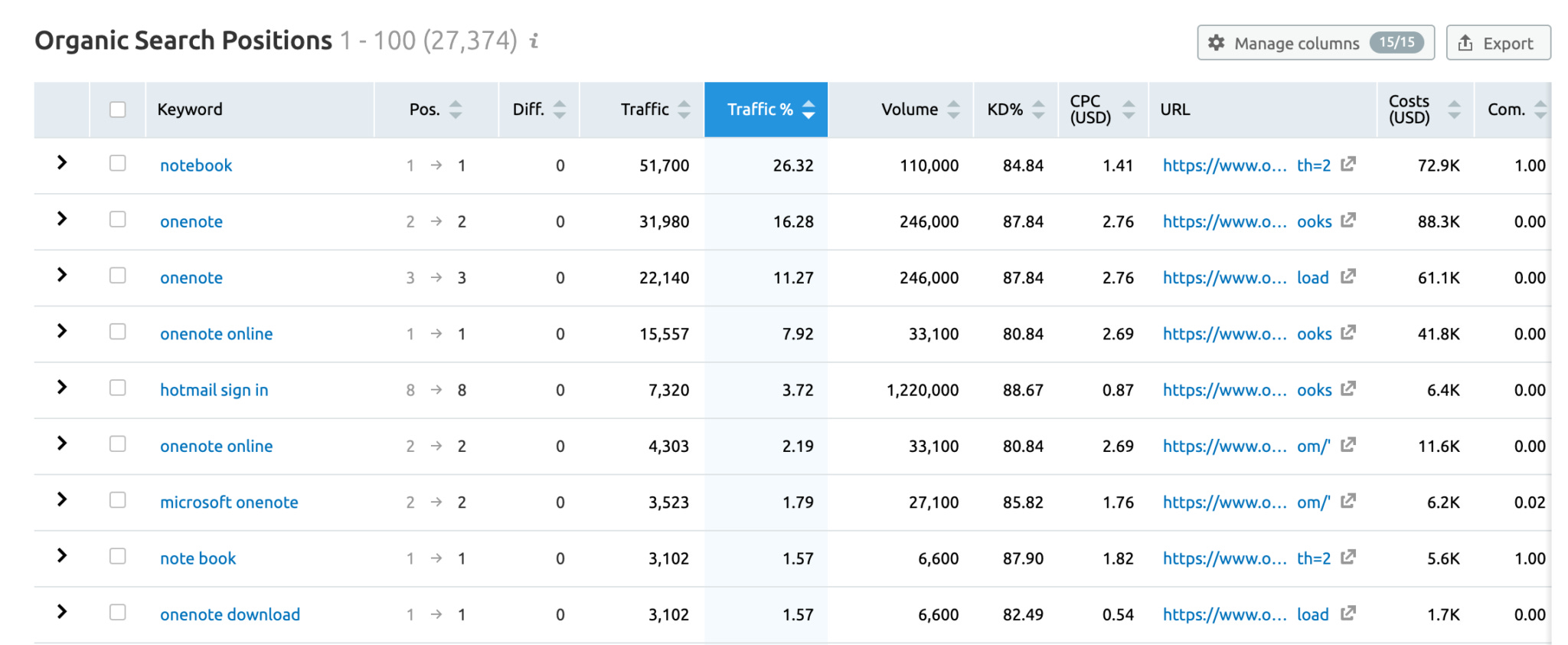Toggle the select-all checkbox in header

coord(117,110)
